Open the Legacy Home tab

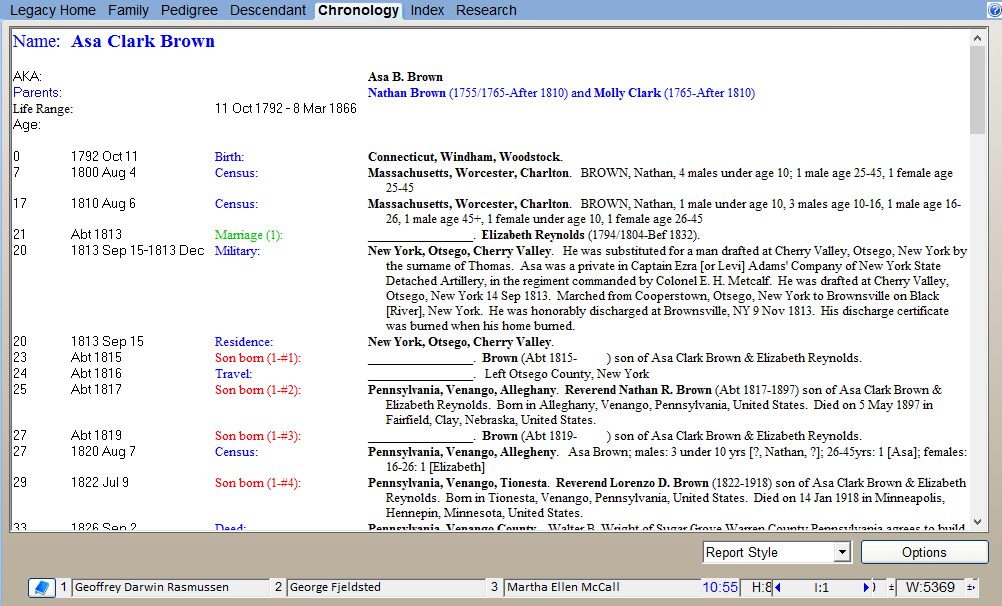click(53, 10)
